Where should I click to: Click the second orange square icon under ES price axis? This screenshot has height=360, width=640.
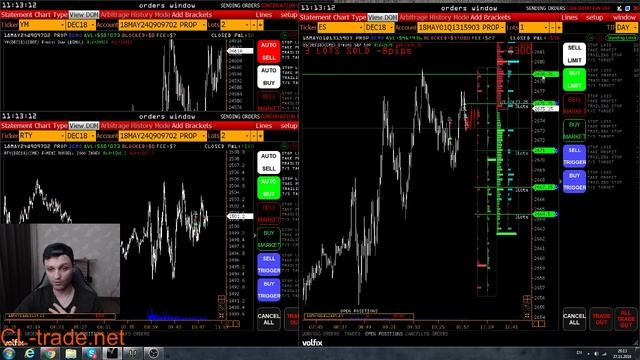(542, 324)
